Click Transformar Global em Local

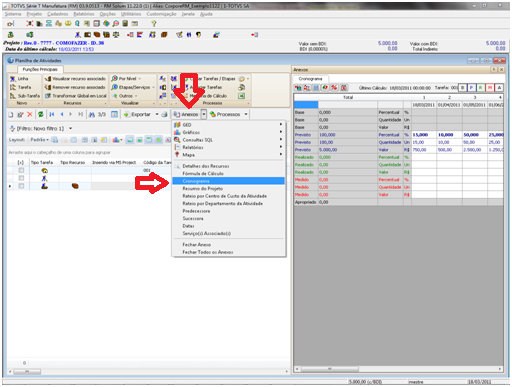pyautogui.click(x=76, y=96)
